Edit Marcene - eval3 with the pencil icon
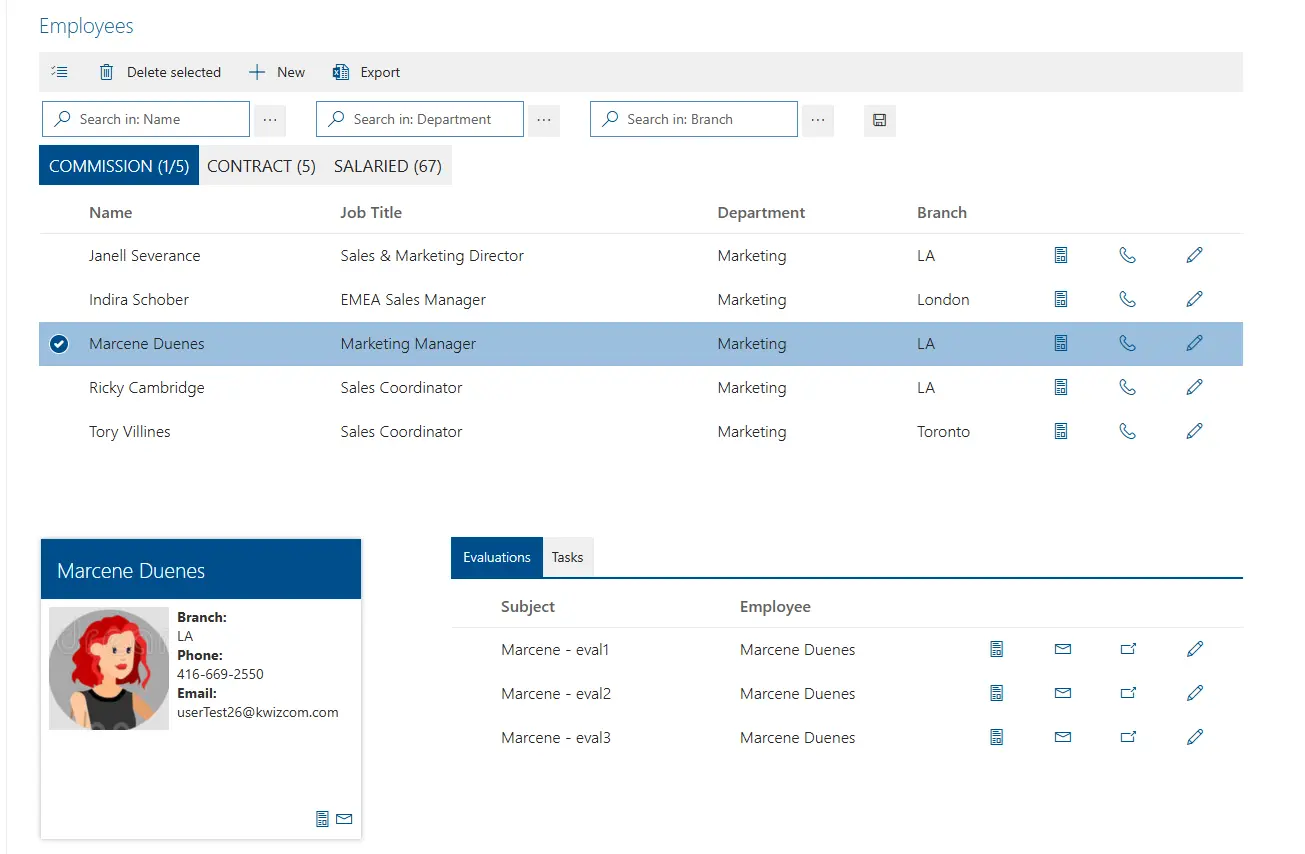The image size is (1305, 854). pos(1194,737)
